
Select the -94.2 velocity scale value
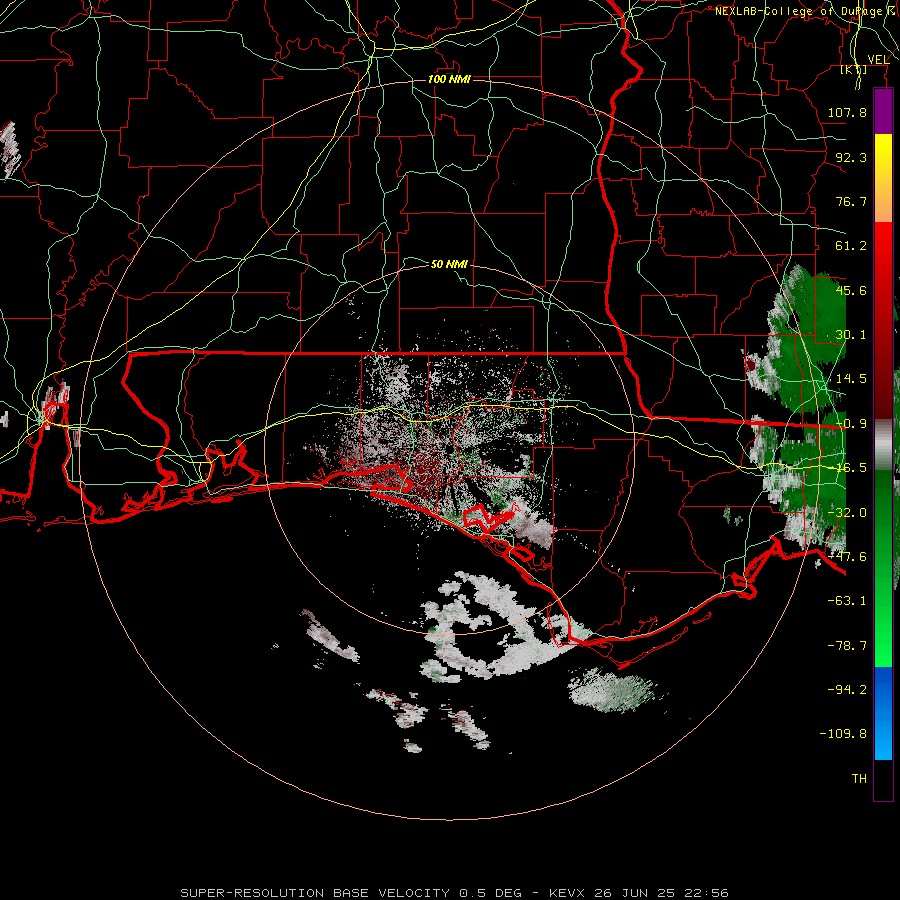pyautogui.click(x=847, y=689)
